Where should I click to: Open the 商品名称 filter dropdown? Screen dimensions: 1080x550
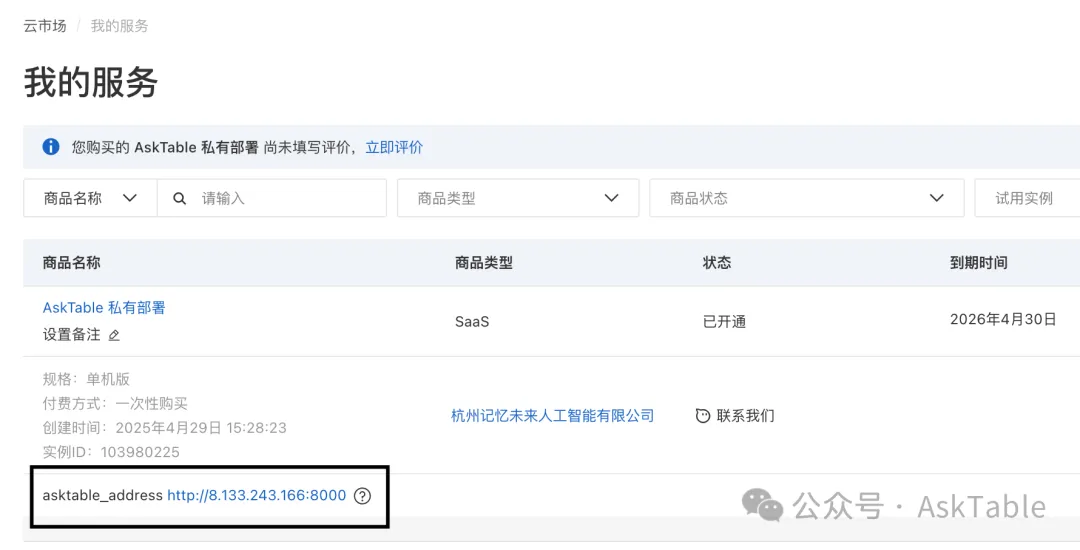click(90, 198)
